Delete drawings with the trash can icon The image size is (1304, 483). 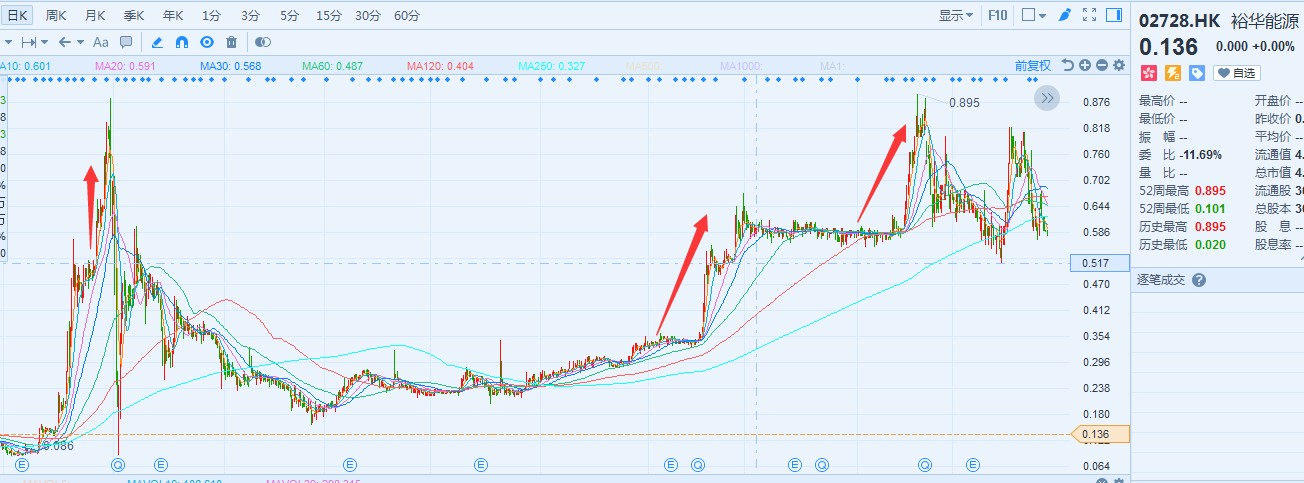pos(232,42)
